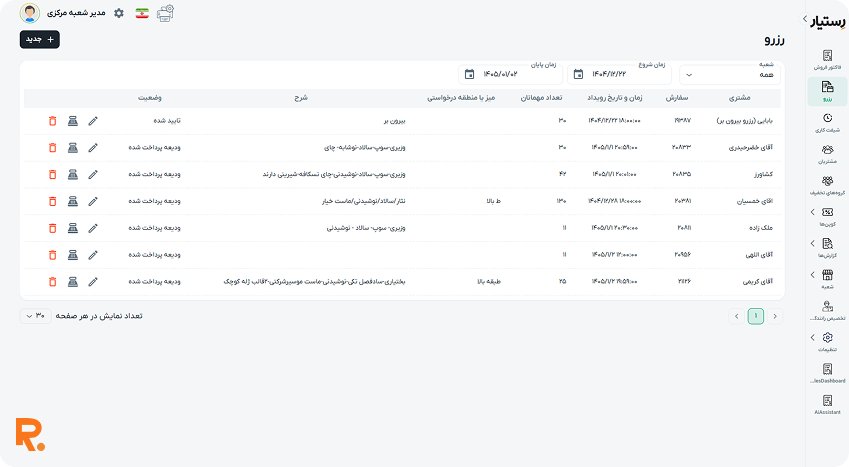This screenshot has width=849, height=467.
Task: Open the گروه‌های تخفیف discount groups item
Action: point(827,185)
